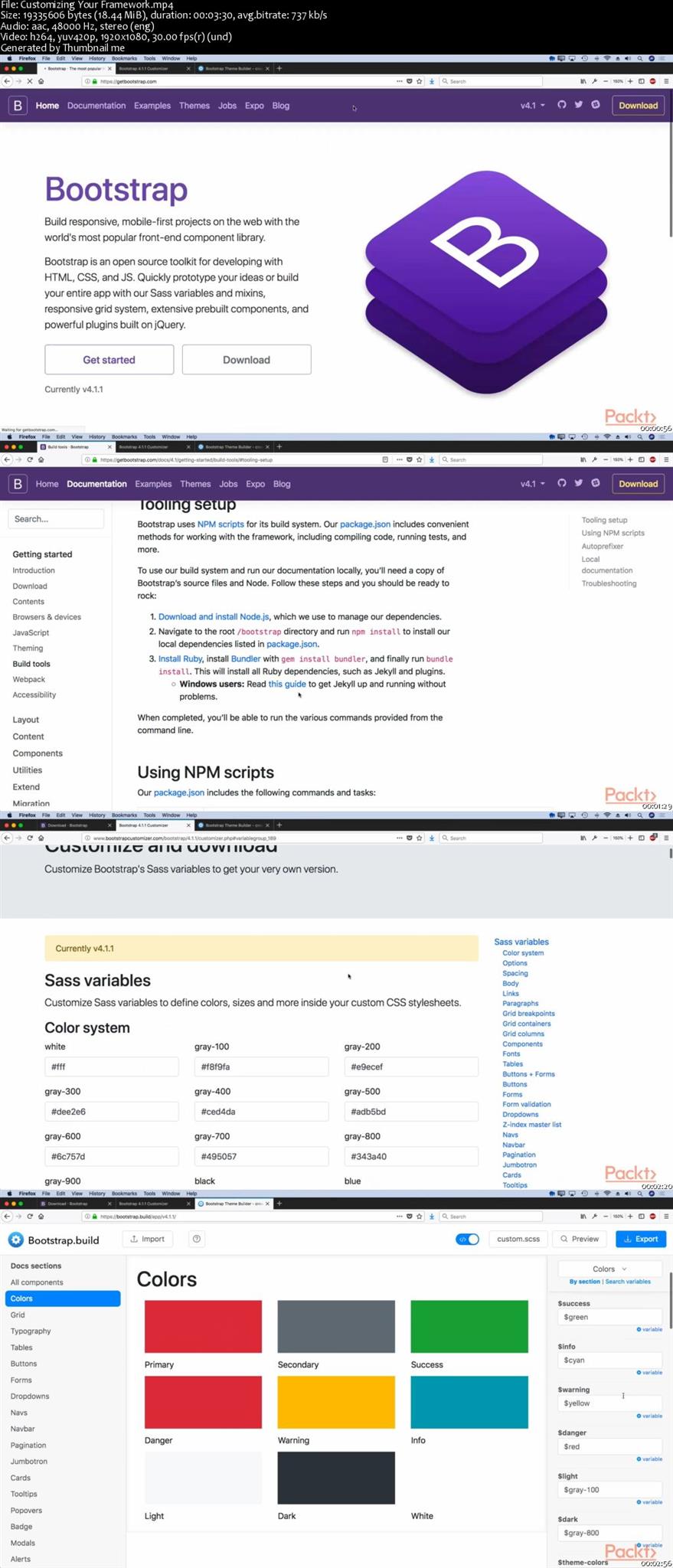This screenshot has width=673, height=1568.
Task: Toggle reader view icon in Build tools URL bar
Action: point(385,459)
